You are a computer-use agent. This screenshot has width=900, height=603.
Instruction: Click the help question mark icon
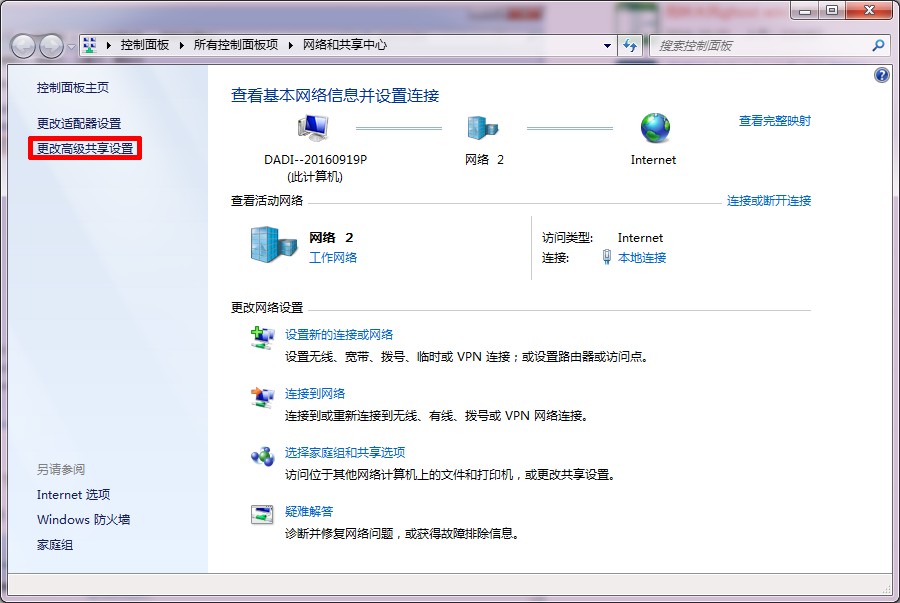coord(880,74)
